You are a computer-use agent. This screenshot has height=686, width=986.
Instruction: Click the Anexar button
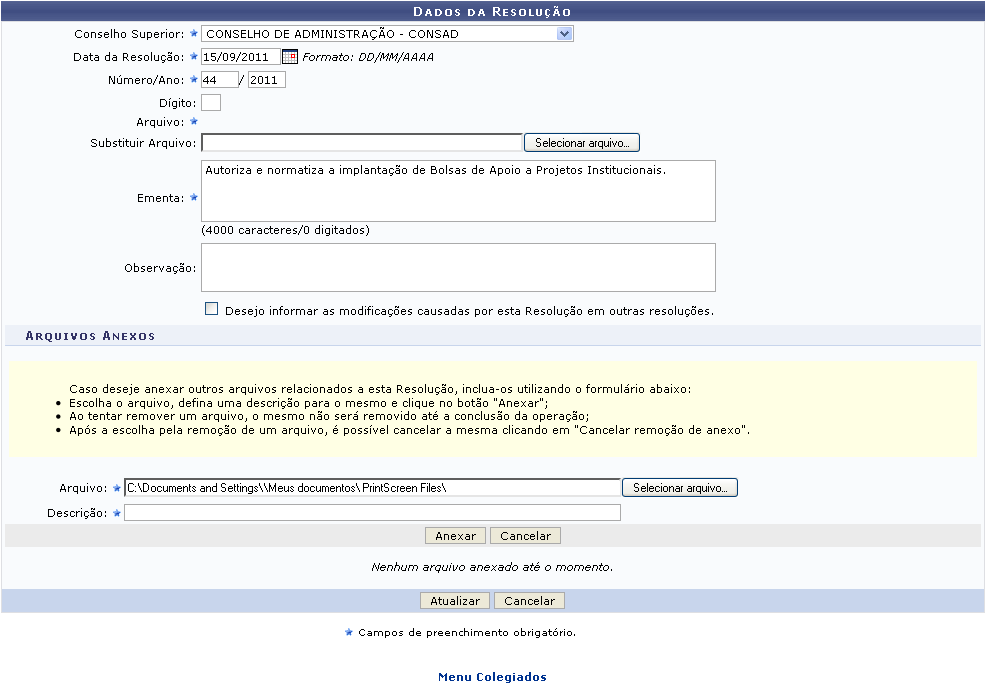pyautogui.click(x=456, y=536)
